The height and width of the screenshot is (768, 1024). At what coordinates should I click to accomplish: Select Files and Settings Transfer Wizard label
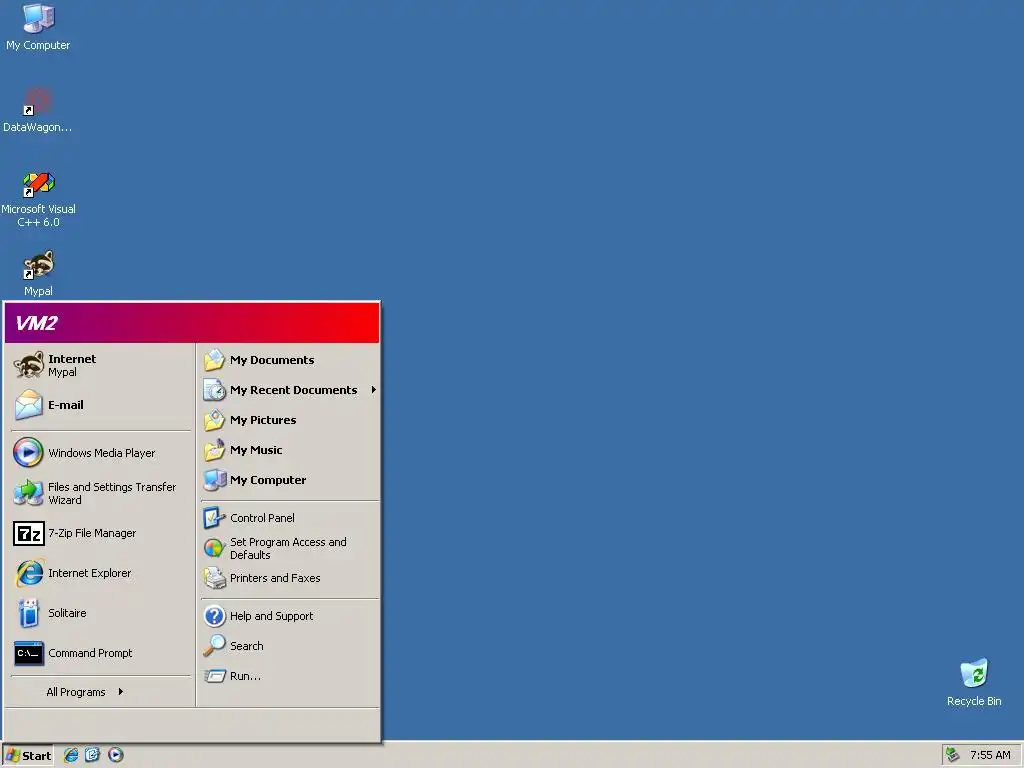click(x=112, y=493)
